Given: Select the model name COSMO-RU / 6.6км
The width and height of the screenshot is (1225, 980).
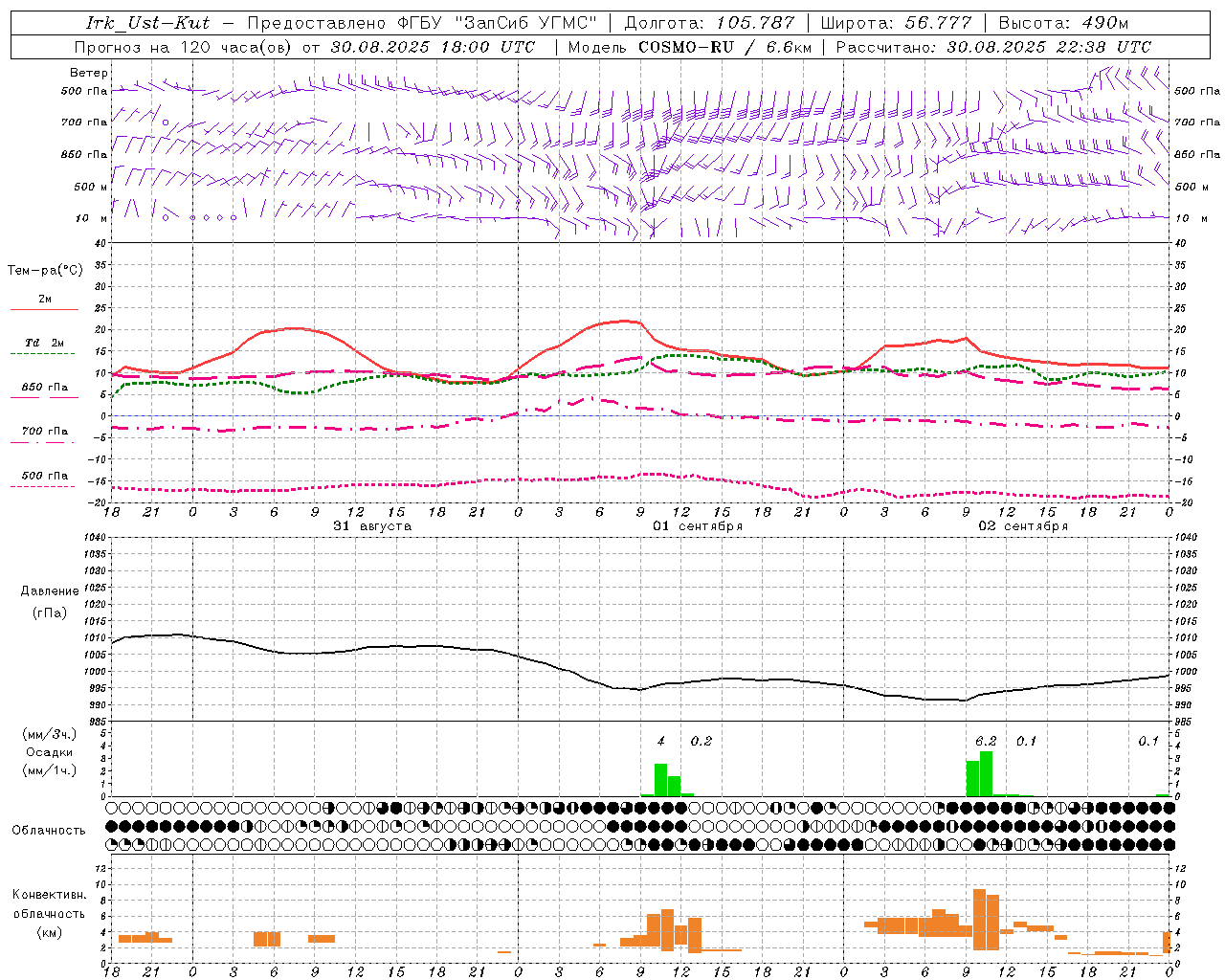Looking at the screenshot, I should pyautogui.click(x=725, y=47).
